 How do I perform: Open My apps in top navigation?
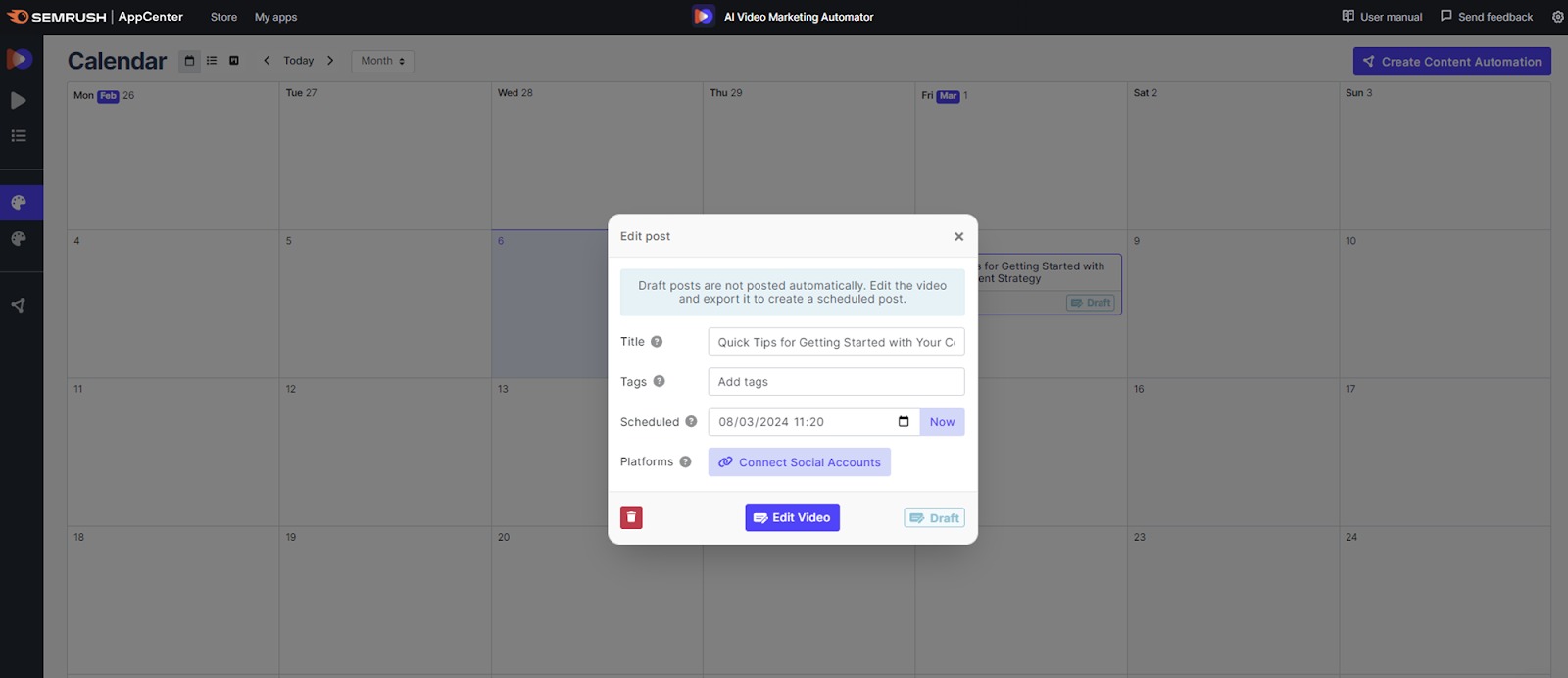(275, 17)
